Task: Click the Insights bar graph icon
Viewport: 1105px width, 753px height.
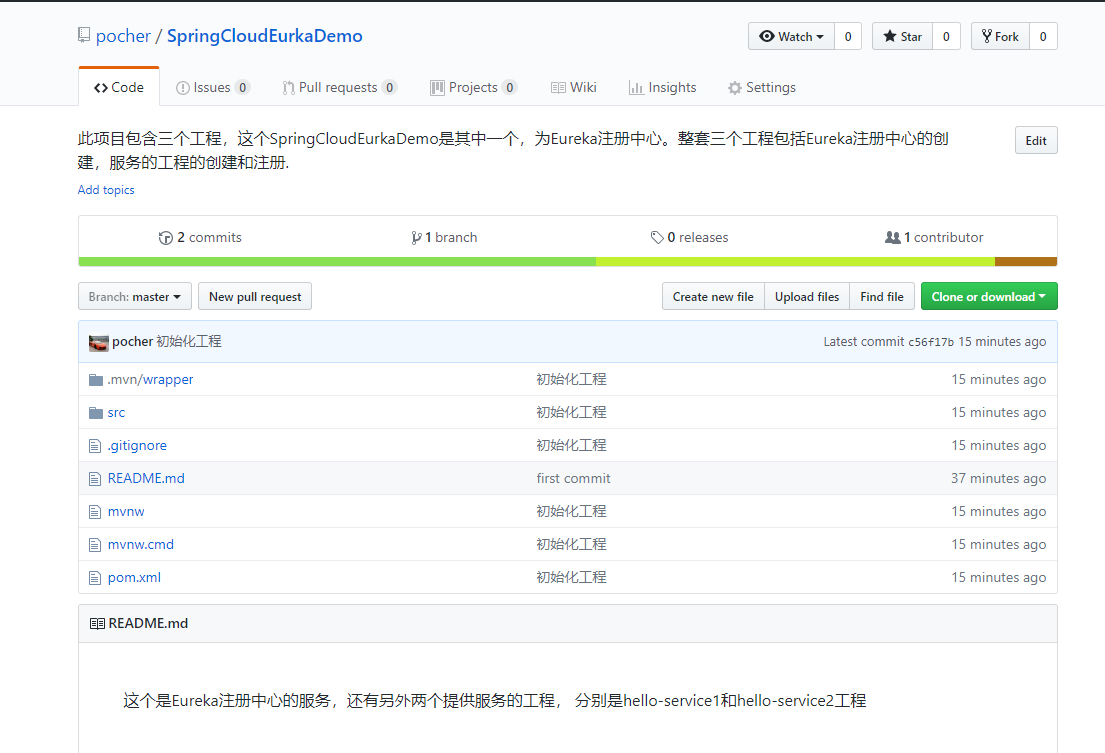Action: click(x=636, y=87)
